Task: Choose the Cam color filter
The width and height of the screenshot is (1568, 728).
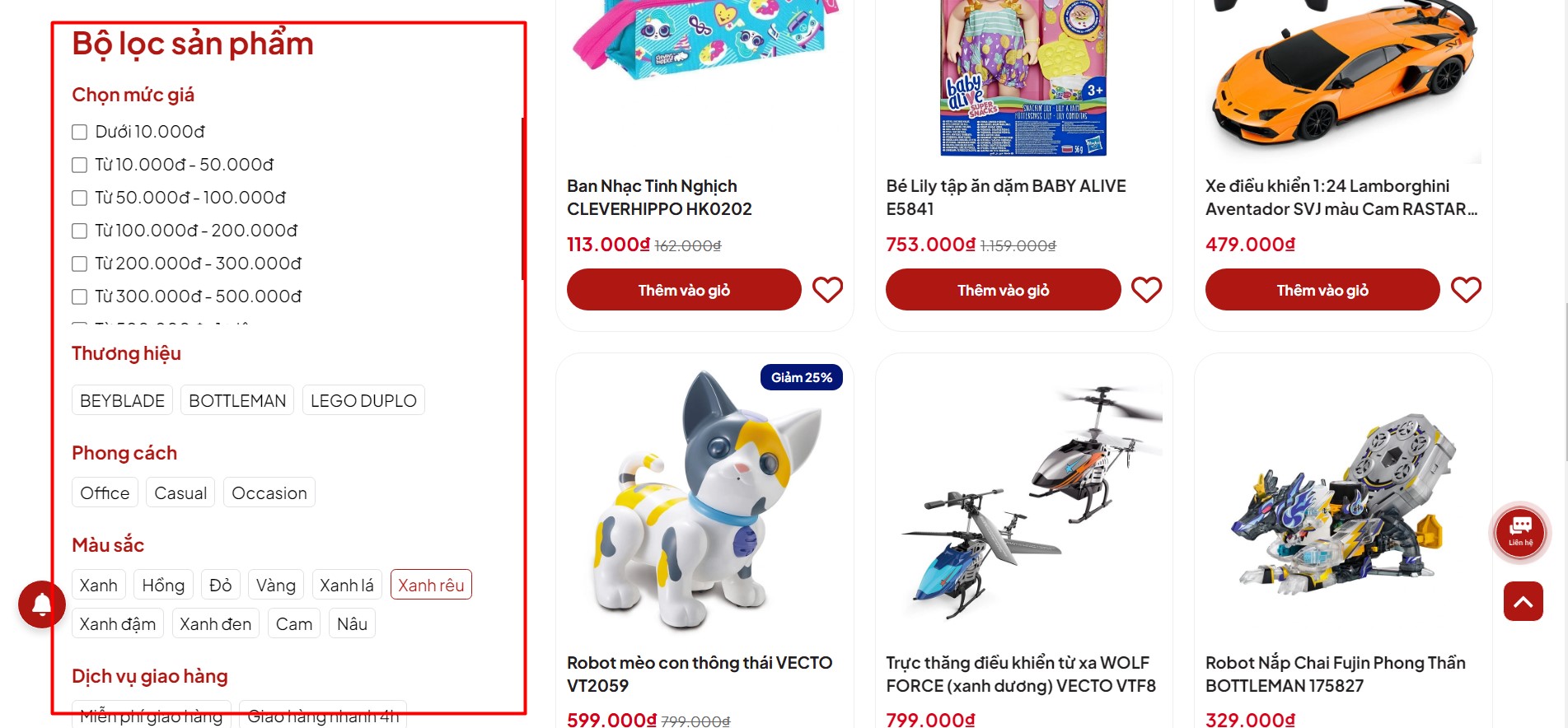Action: point(294,623)
